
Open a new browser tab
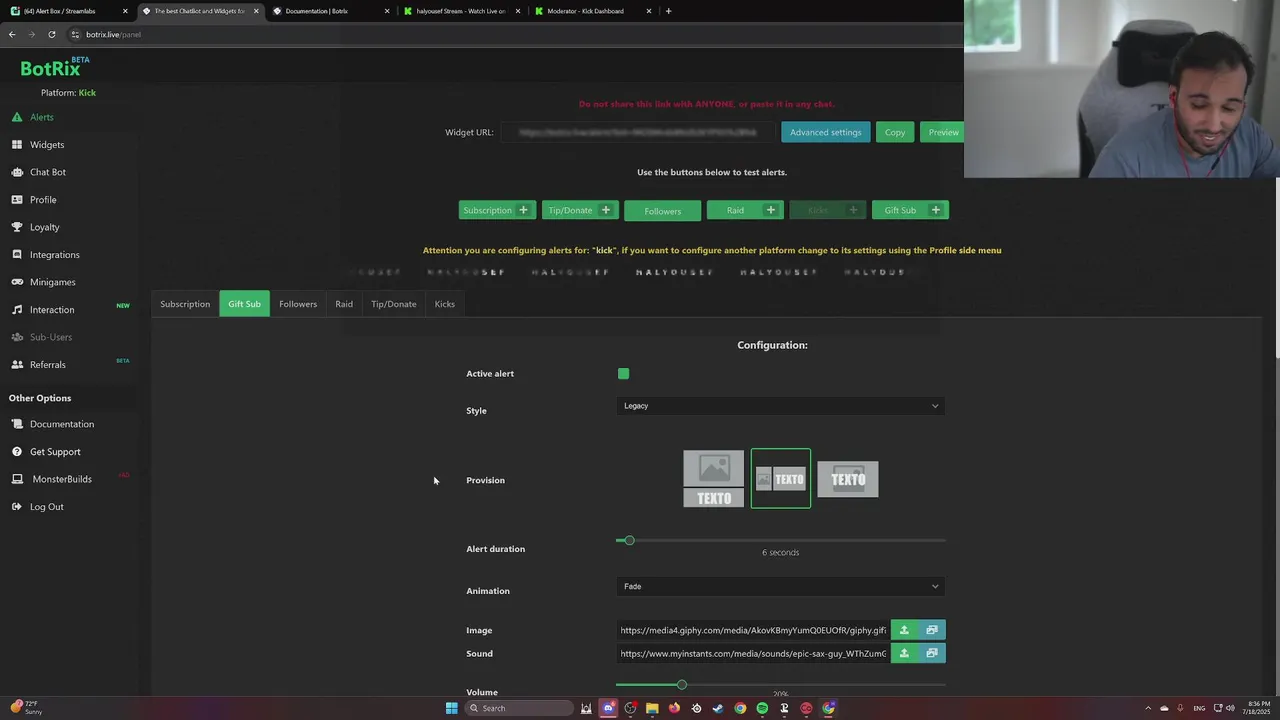click(668, 11)
